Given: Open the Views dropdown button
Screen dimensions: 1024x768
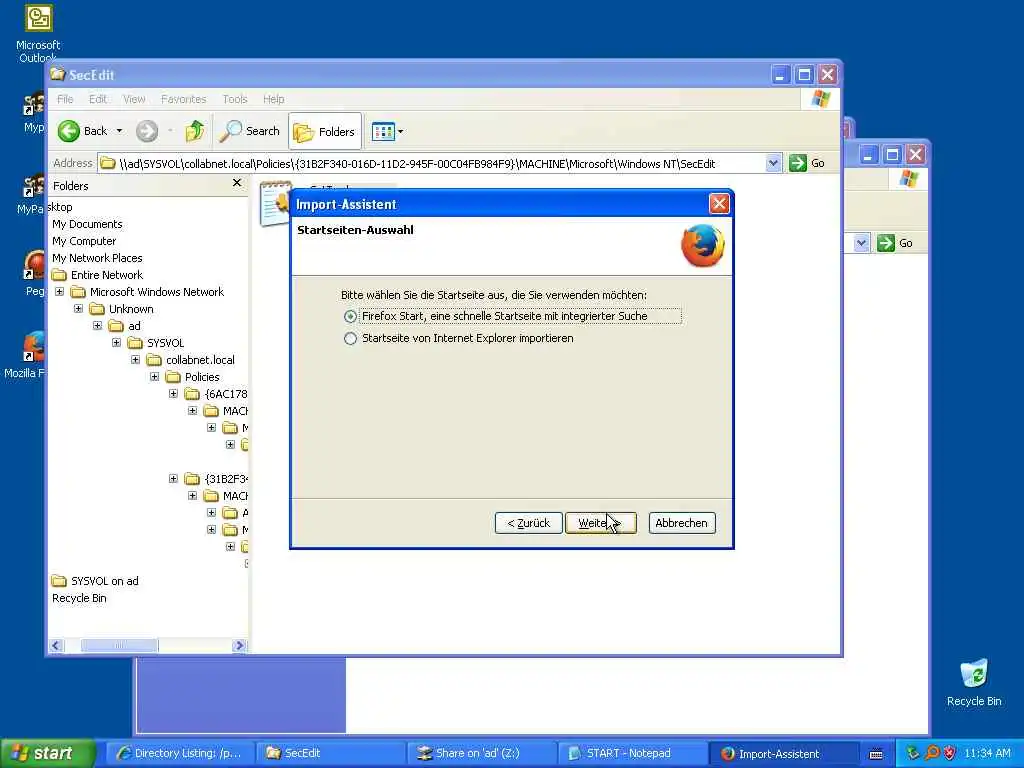Looking at the screenshot, I should pos(387,131).
